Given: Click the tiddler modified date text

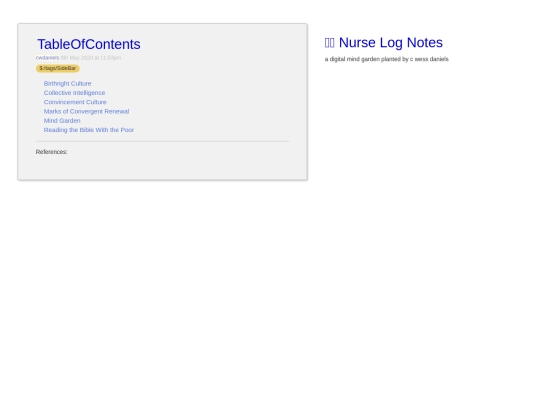Looking at the screenshot, I should [91, 58].
